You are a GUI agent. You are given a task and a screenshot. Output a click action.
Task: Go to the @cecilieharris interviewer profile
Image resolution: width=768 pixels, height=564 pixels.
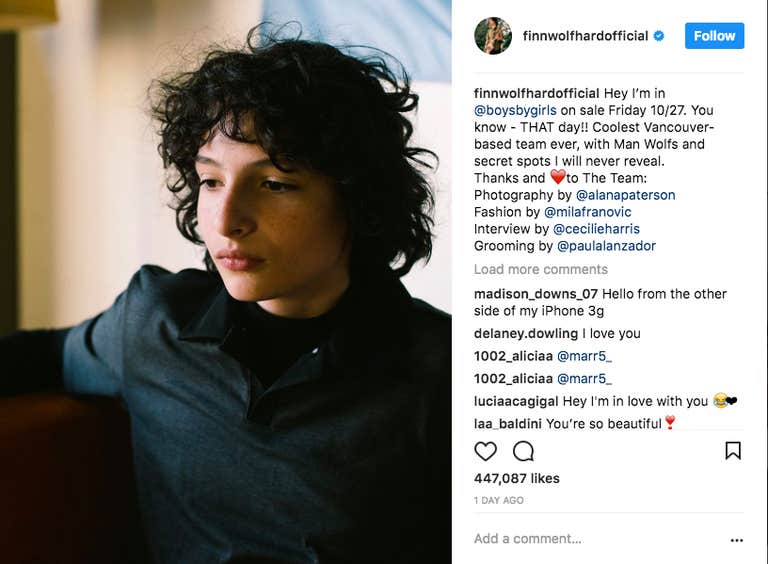pos(596,229)
